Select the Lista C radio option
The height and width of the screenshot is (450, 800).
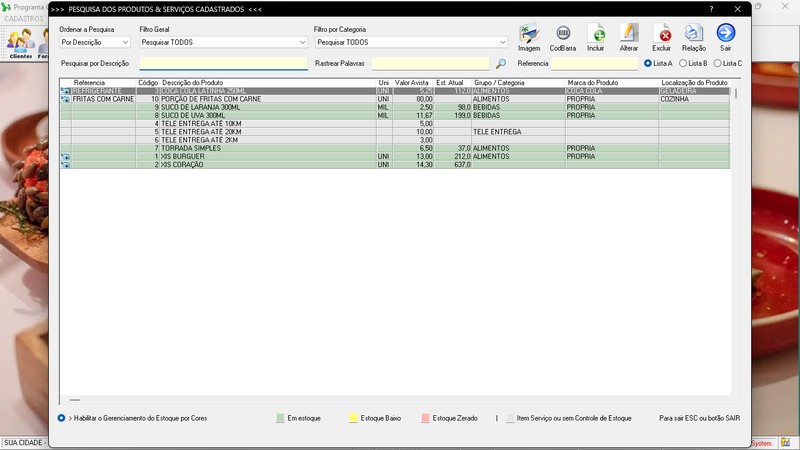728,63
